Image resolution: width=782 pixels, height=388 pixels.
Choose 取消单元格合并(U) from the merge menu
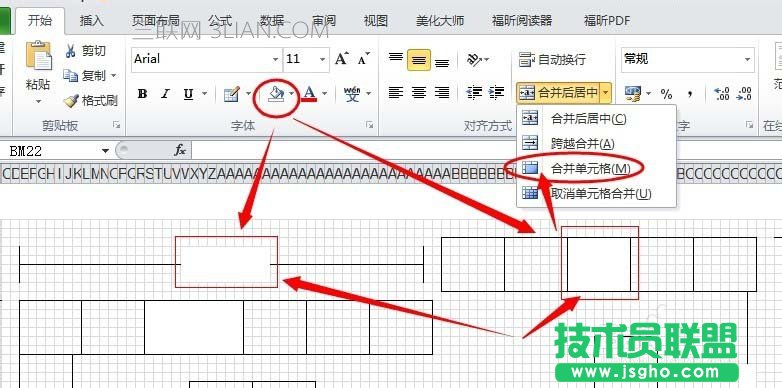coord(596,193)
